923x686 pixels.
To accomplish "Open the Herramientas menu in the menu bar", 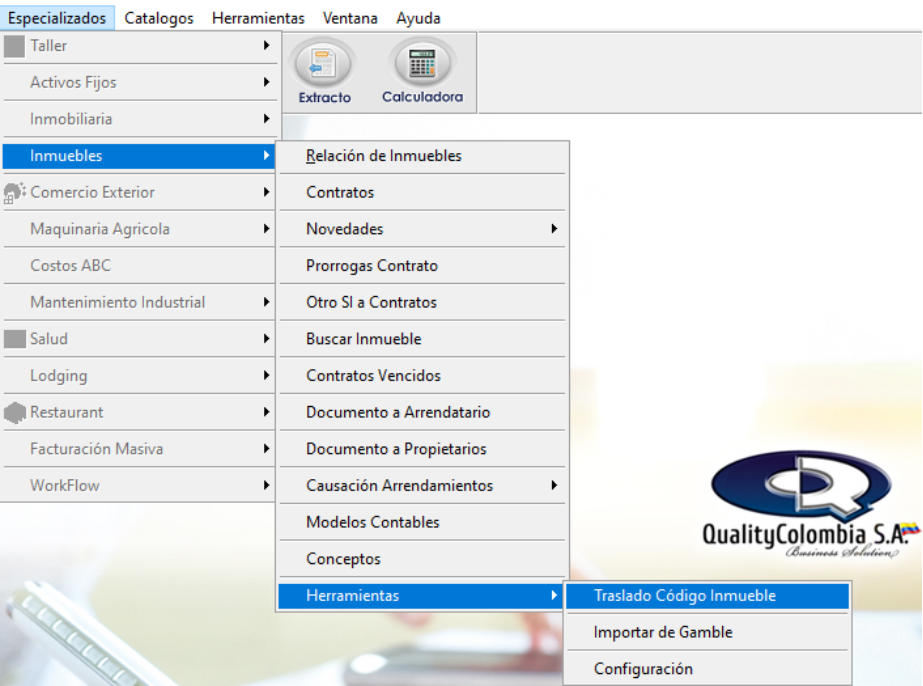I will (258, 18).
